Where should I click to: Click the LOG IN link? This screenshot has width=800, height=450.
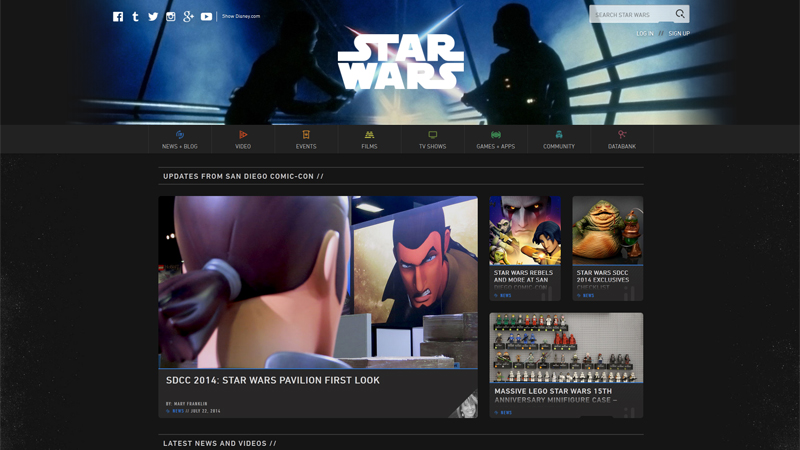pyautogui.click(x=645, y=34)
